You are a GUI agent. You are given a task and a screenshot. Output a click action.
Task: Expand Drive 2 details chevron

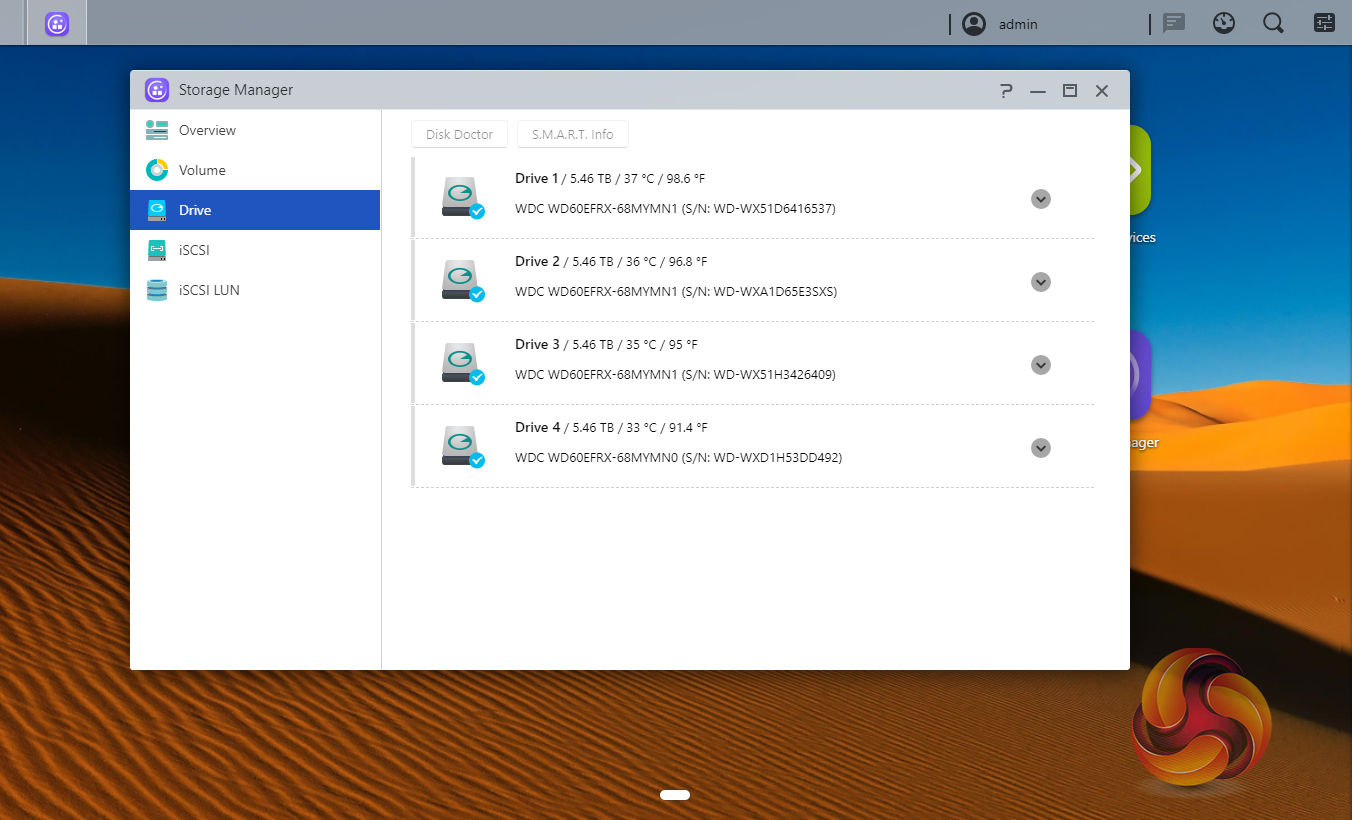pos(1041,282)
